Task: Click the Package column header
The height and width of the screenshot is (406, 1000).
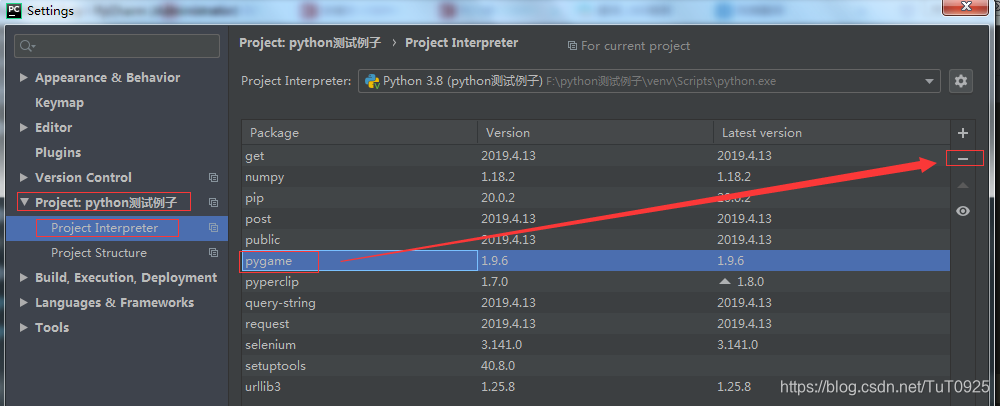Action: (x=359, y=133)
